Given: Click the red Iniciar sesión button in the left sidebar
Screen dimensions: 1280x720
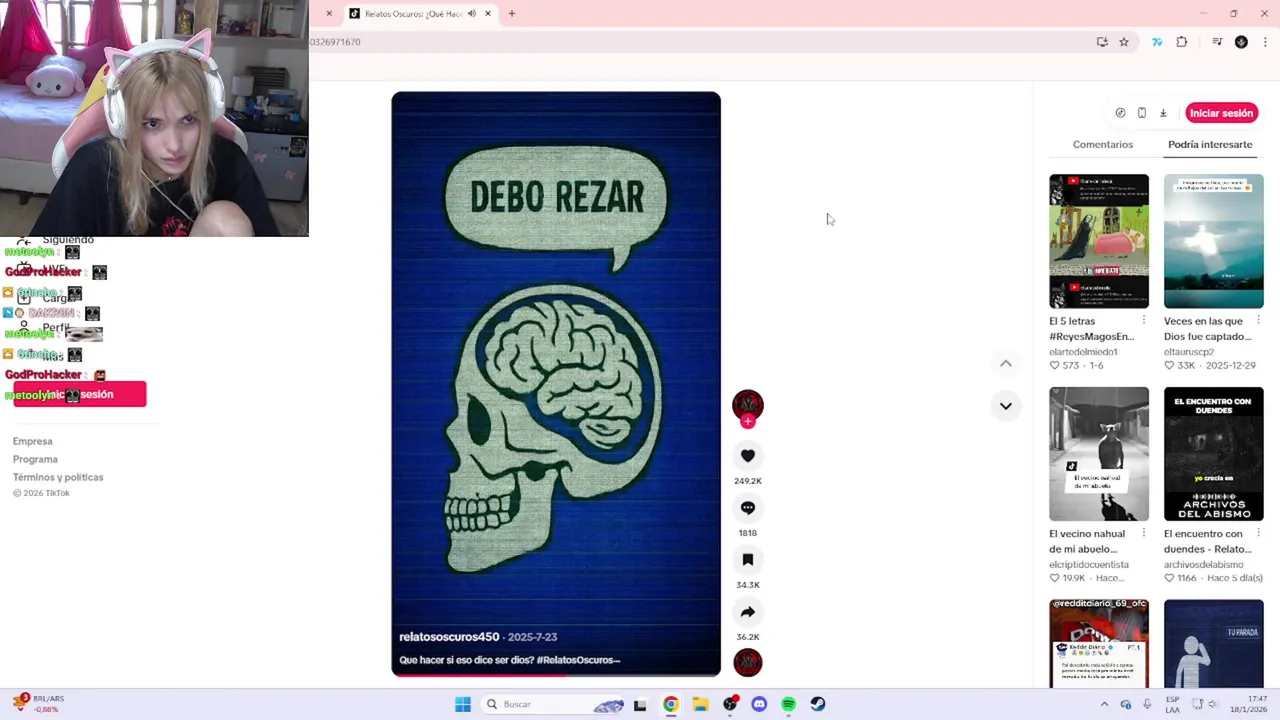Looking at the screenshot, I should click(80, 394).
